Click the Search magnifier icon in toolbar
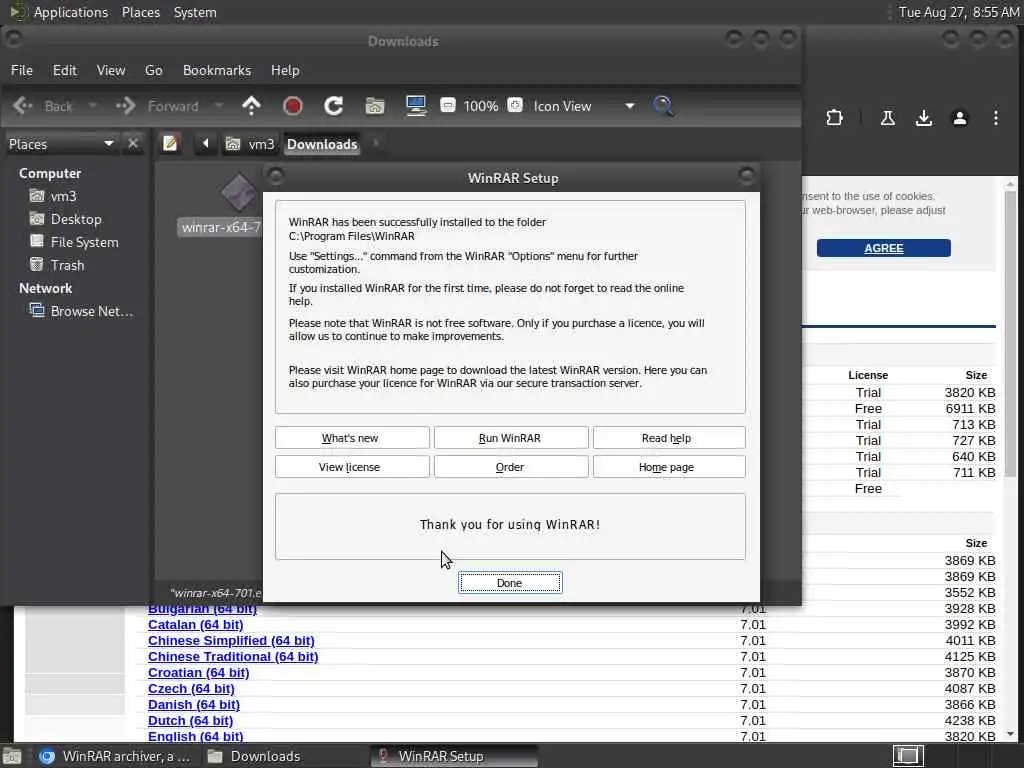The width and height of the screenshot is (1024, 768). 663,106
